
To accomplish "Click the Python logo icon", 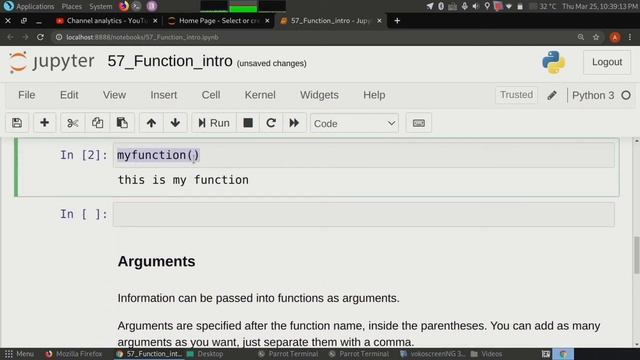I will click(553, 62).
